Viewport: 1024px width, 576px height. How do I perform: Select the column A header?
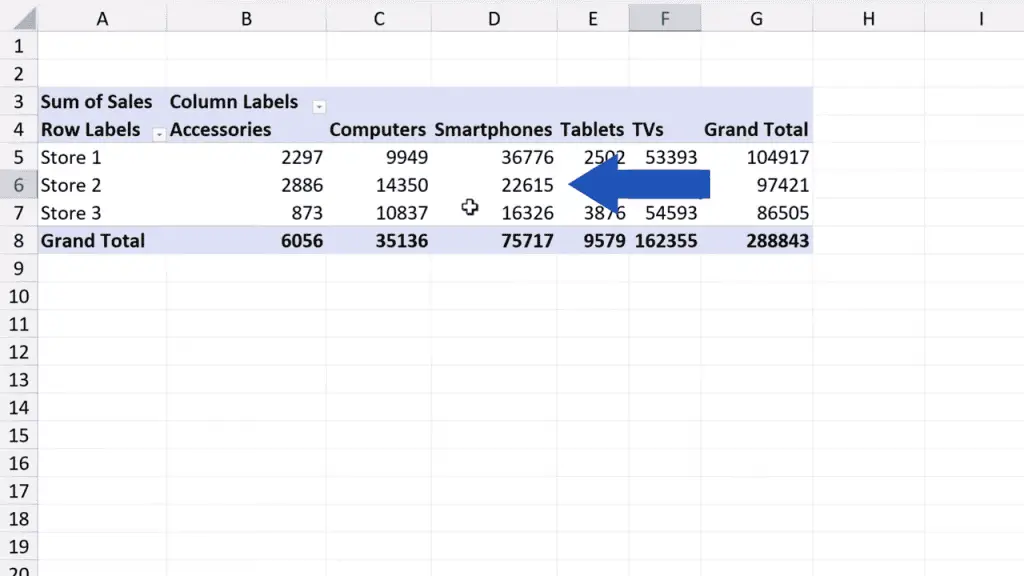click(101, 18)
